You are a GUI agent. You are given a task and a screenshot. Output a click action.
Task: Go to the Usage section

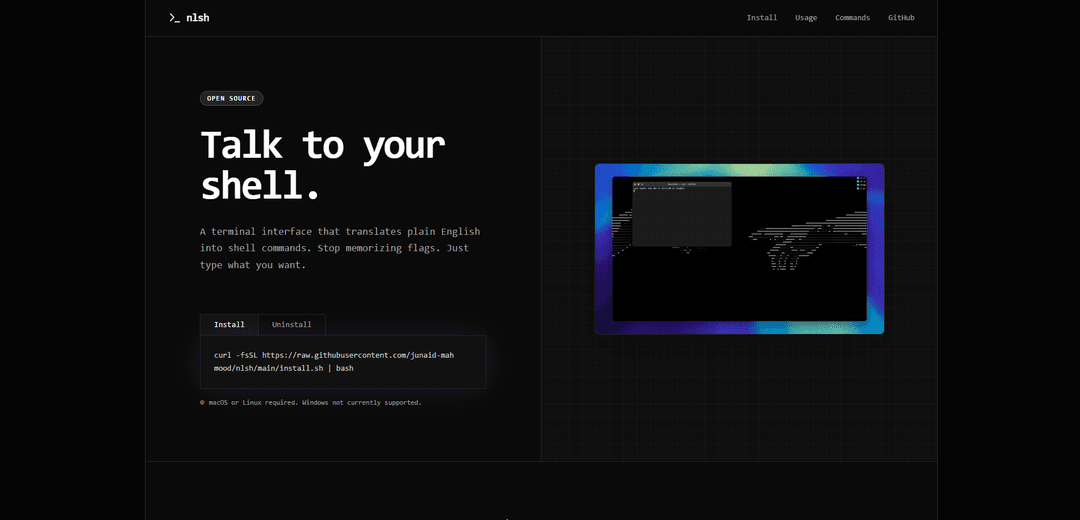click(x=806, y=18)
